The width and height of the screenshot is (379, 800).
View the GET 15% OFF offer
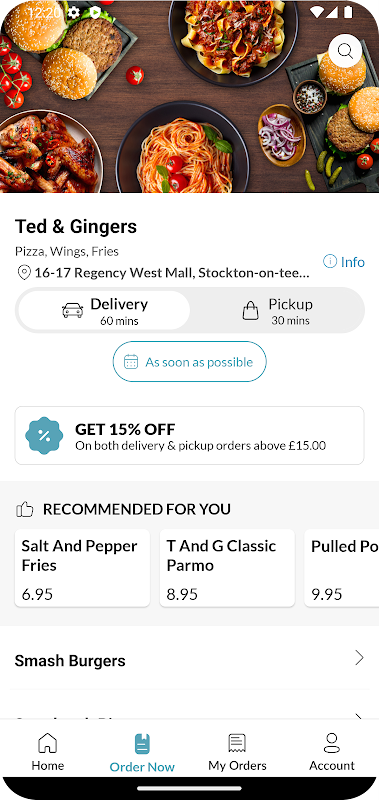[x=189, y=436]
